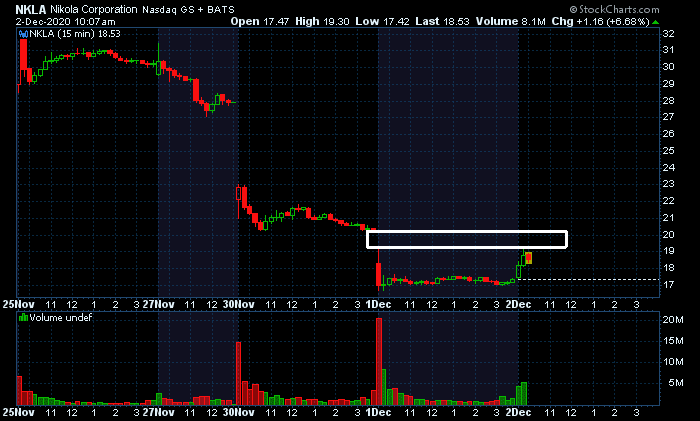Click the Volume undef legend label

[61, 318]
